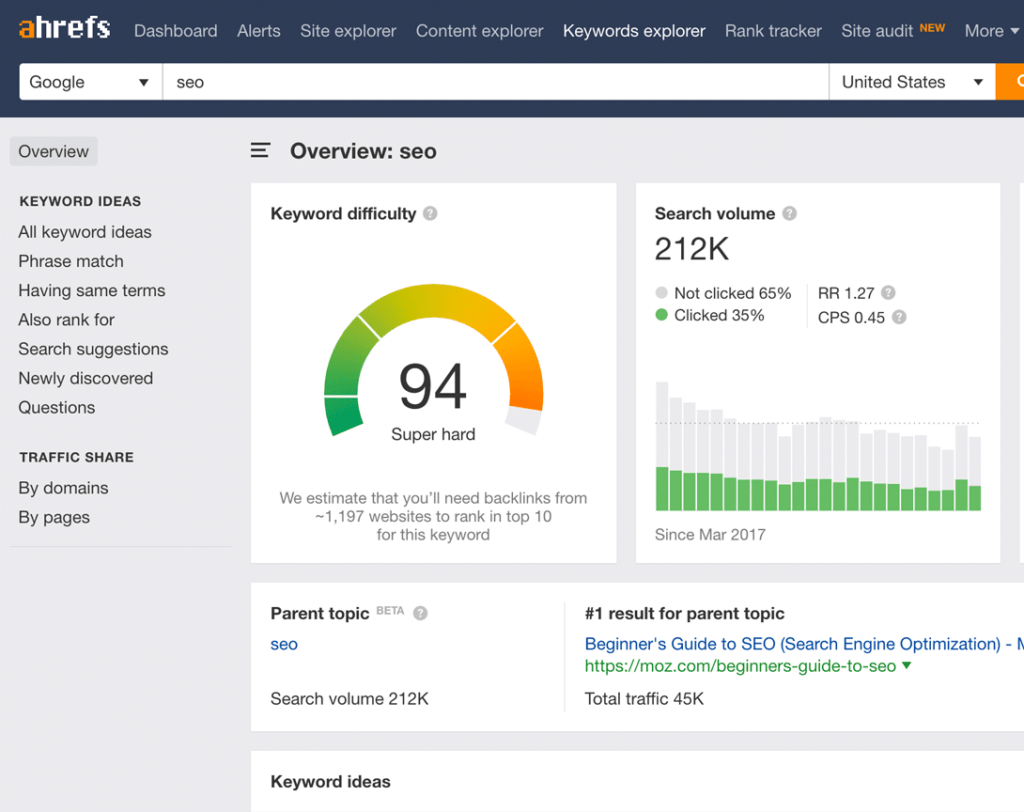This screenshot has height=812, width=1024.
Task: Open Rank tracker from navigation bar
Action: [x=773, y=31]
